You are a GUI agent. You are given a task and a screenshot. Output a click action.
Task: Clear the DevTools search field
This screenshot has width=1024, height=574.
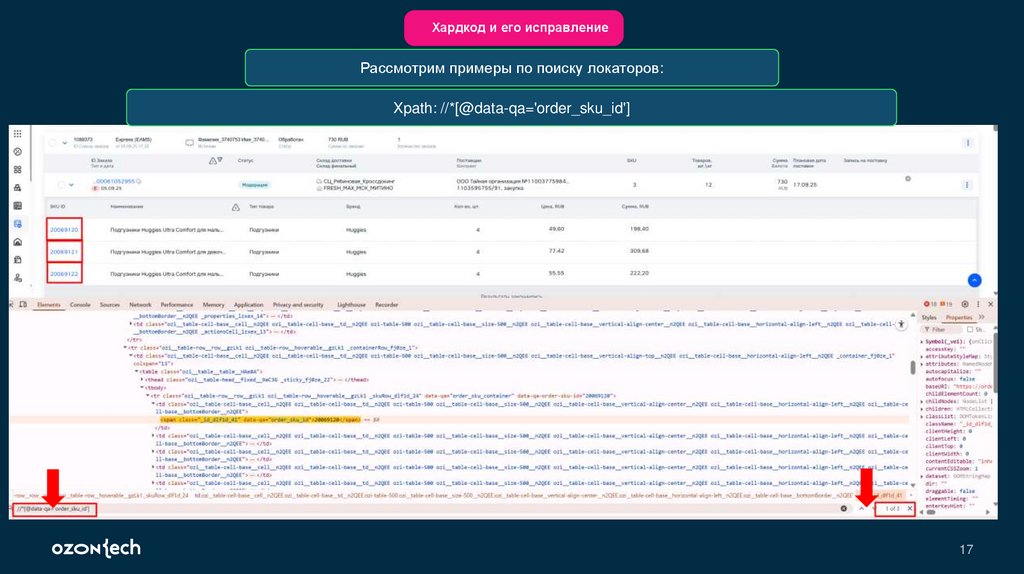844,508
